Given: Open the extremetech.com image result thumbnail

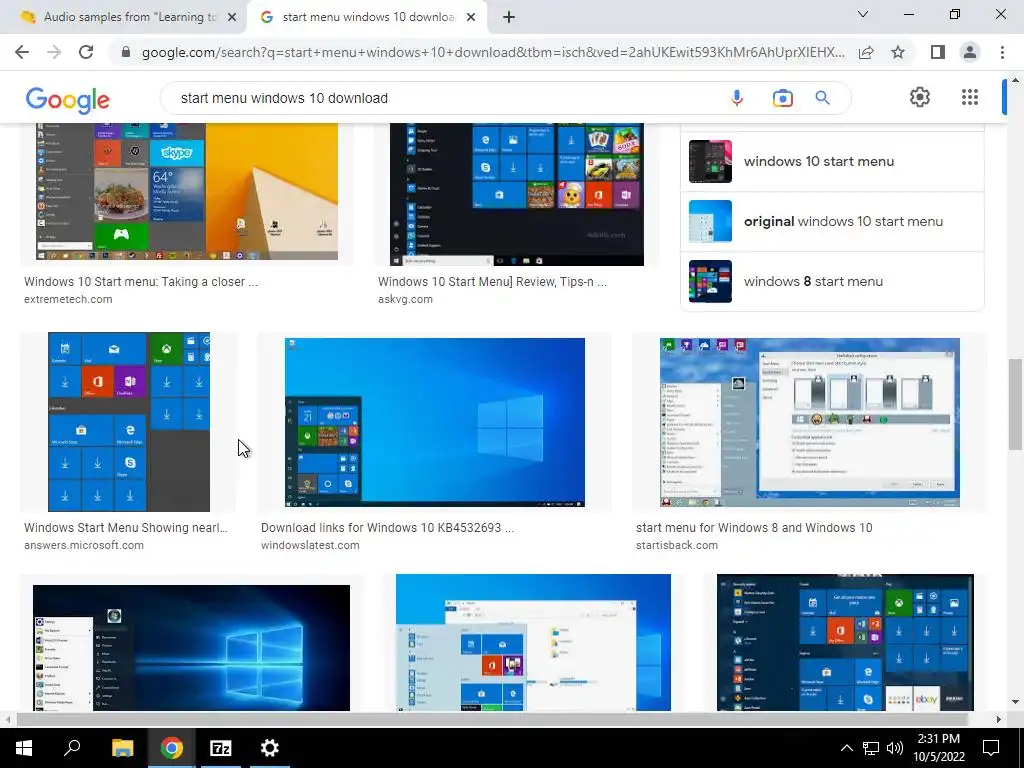Looking at the screenshot, I should click(187, 191).
